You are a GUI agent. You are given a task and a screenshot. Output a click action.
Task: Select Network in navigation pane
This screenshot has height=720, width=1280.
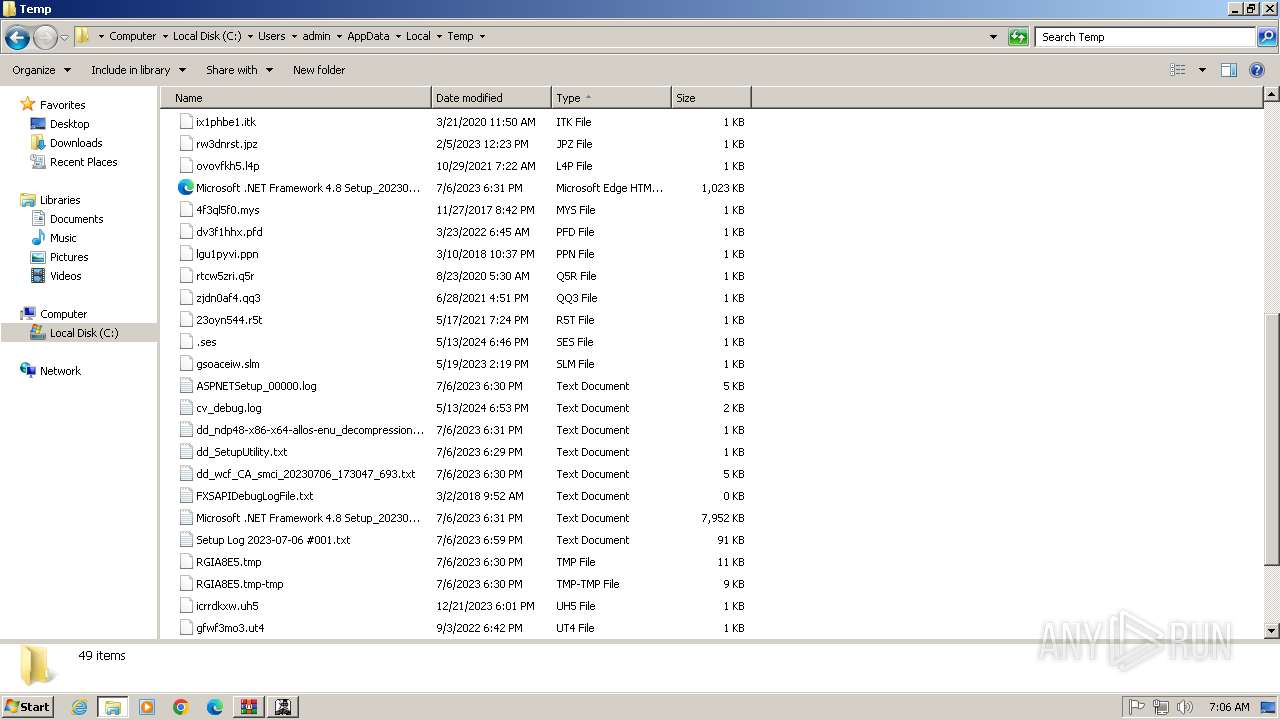click(x=60, y=371)
